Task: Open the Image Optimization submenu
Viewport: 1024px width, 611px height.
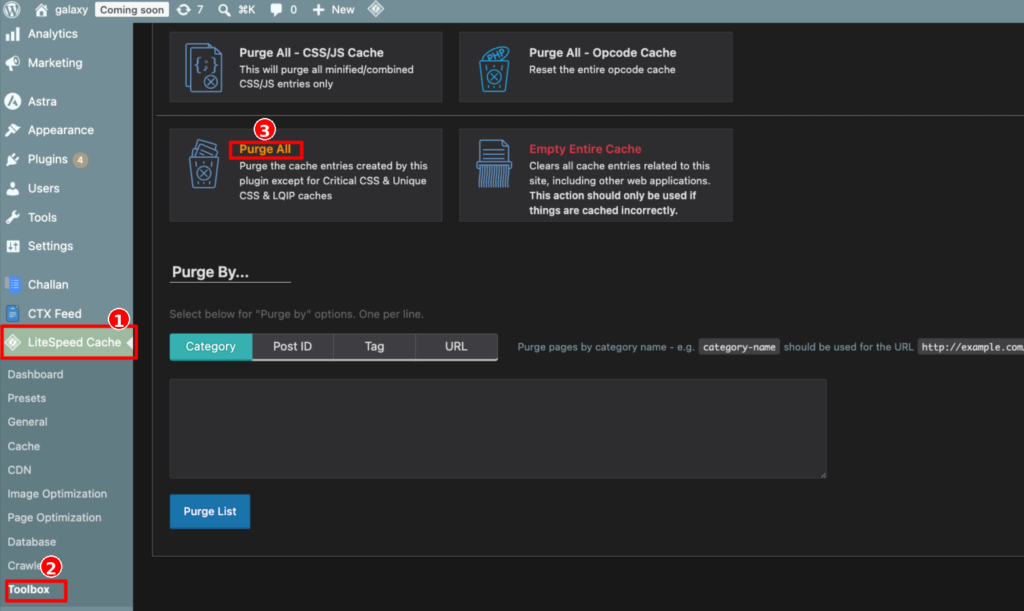Action: pyautogui.click(x=57, y=494)
